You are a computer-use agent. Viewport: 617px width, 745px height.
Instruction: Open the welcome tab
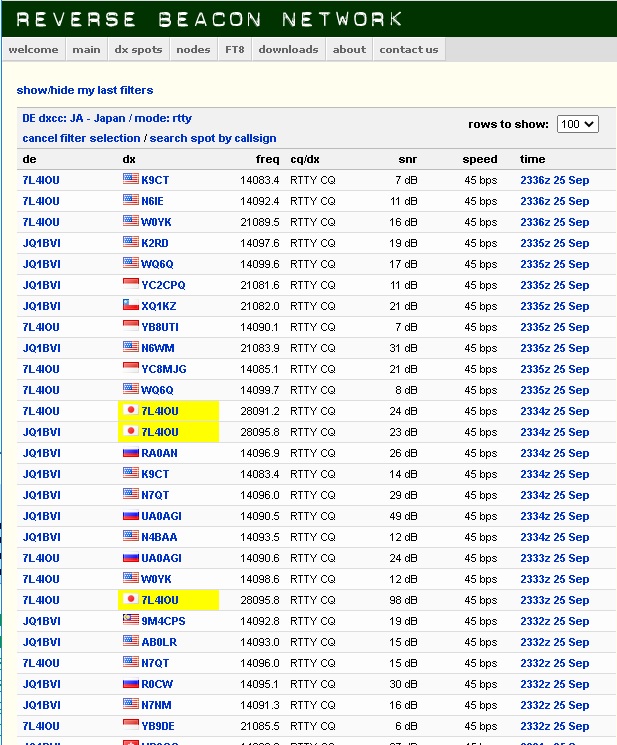click(x=33, y=49)
